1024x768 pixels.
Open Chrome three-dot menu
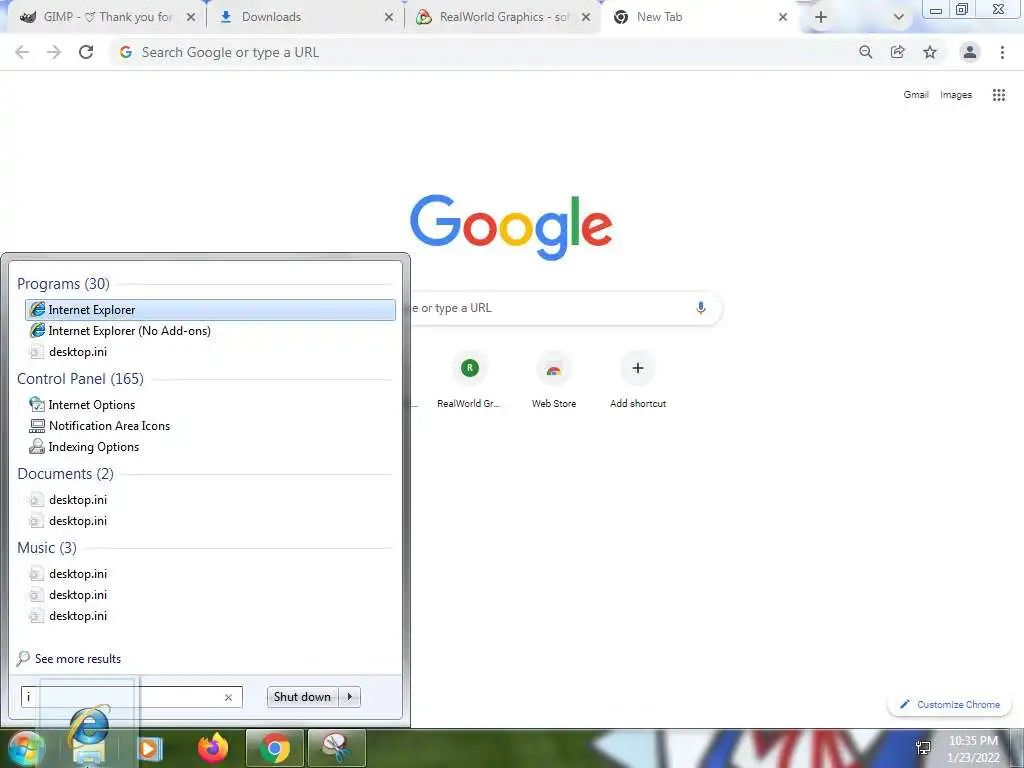coord(1002,52)
